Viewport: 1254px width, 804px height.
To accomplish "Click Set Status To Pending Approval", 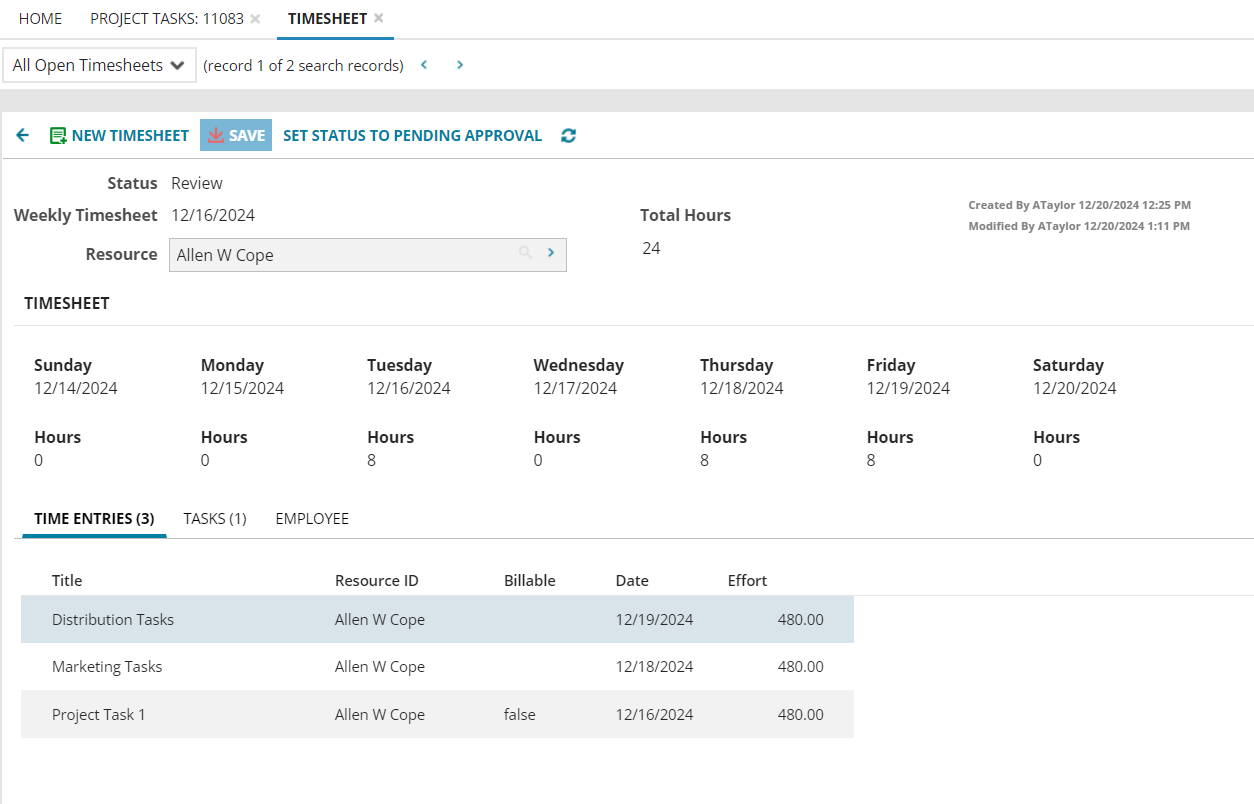I will tap(412, 134).
